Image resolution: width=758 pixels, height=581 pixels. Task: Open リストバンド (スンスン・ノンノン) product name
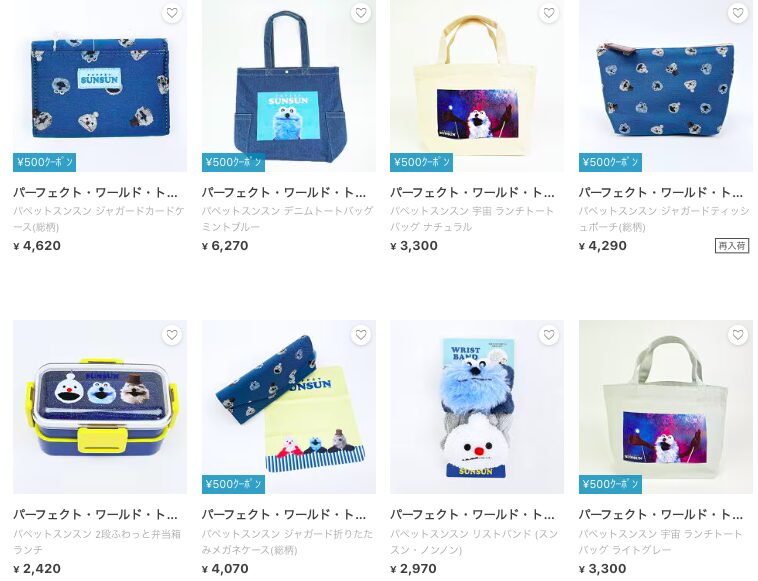tap(474, 541)
